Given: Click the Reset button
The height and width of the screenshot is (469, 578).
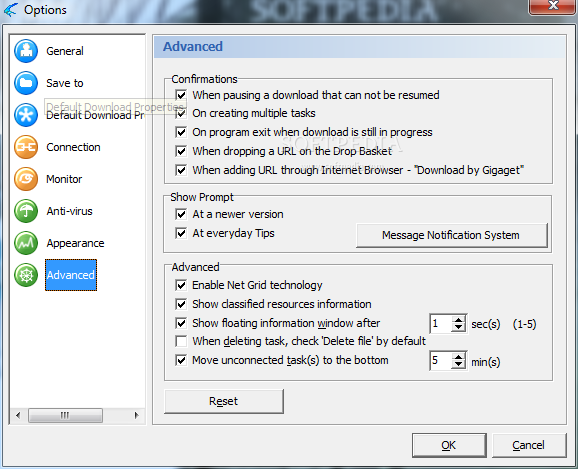Looking at the screenshot, I should (x=224, y=401).
